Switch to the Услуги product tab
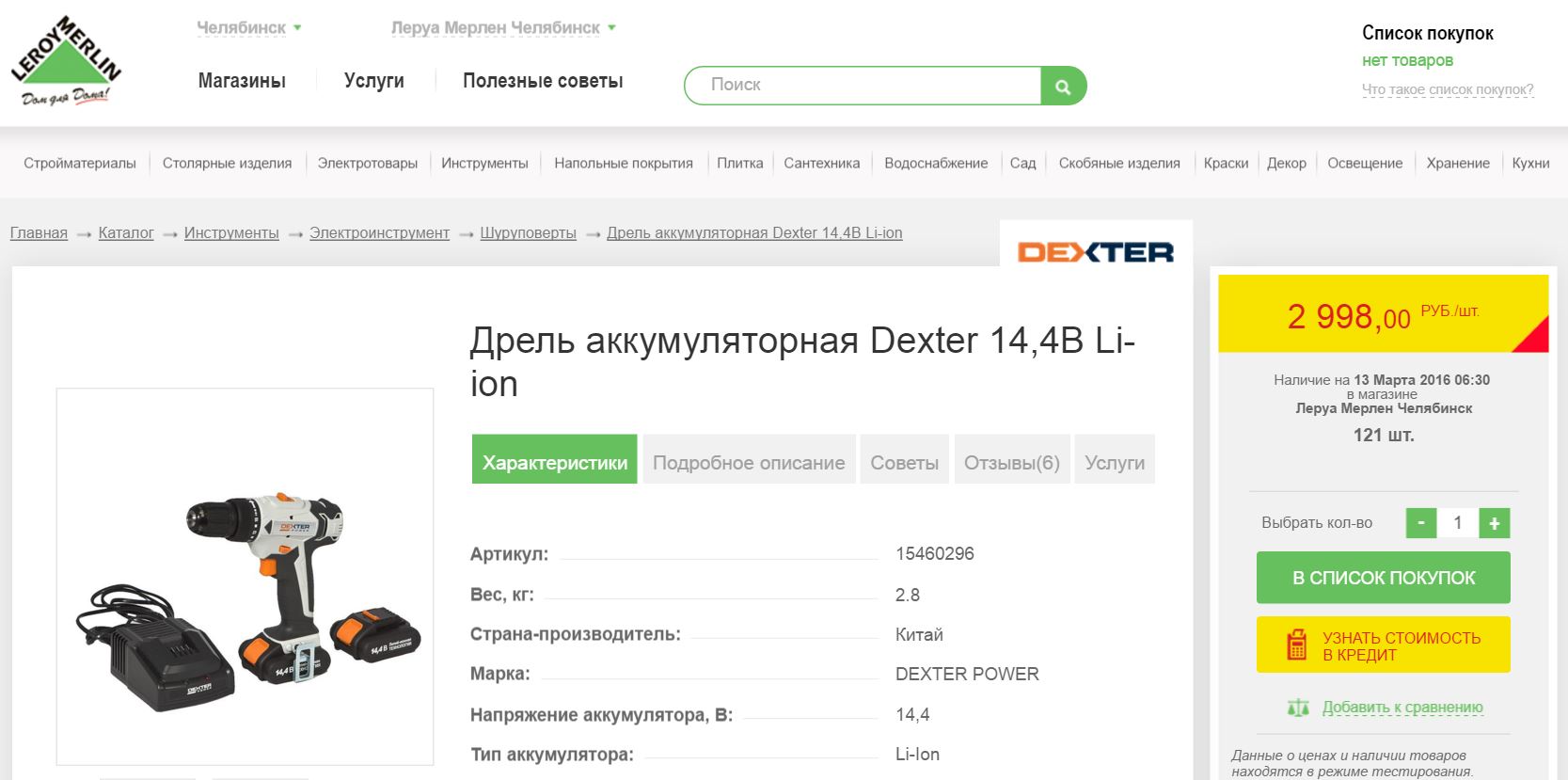Image resolution: width=1568 pixels, height=780 pixels. click(x=1115, y=459)
